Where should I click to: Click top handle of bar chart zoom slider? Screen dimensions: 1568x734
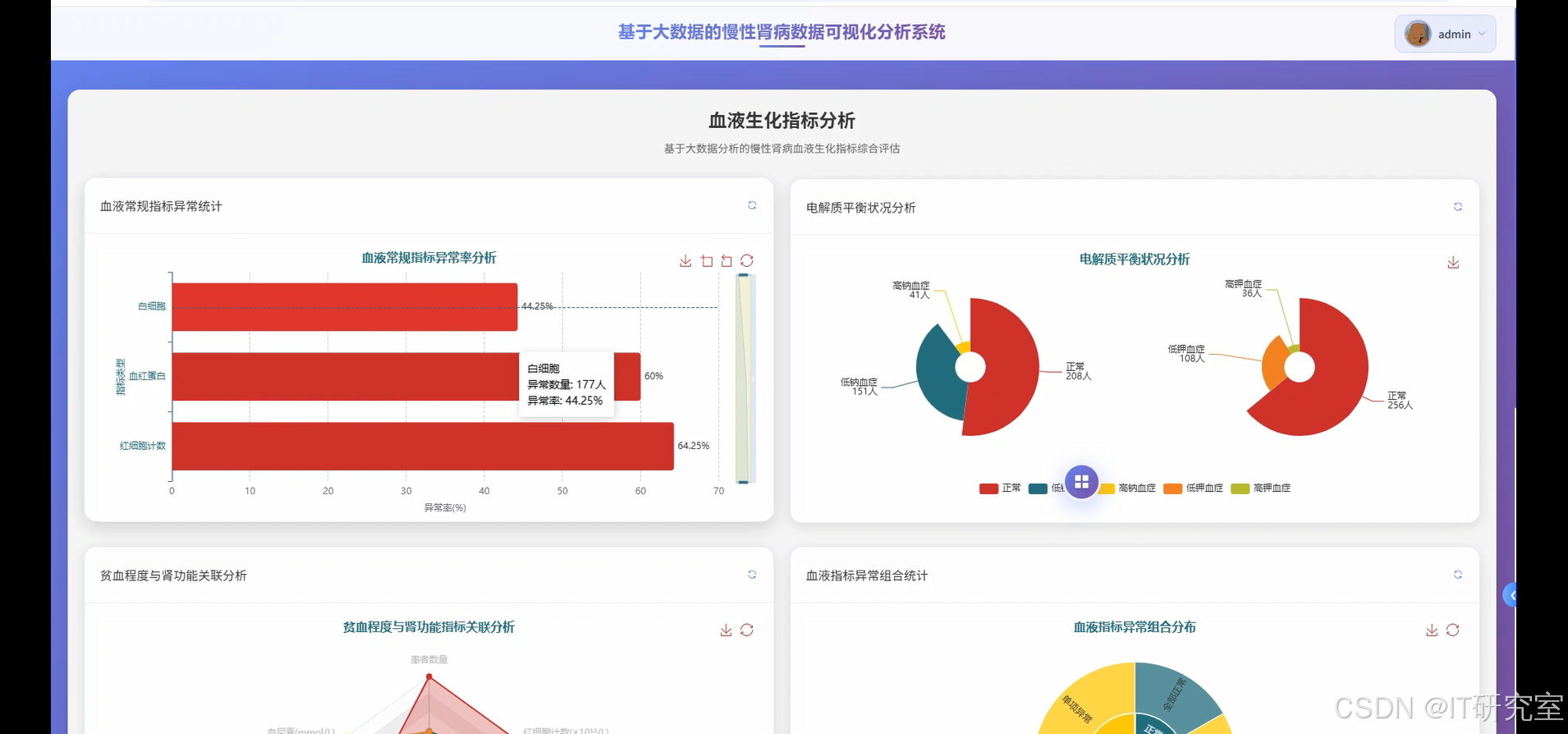(x=743, y=275)
